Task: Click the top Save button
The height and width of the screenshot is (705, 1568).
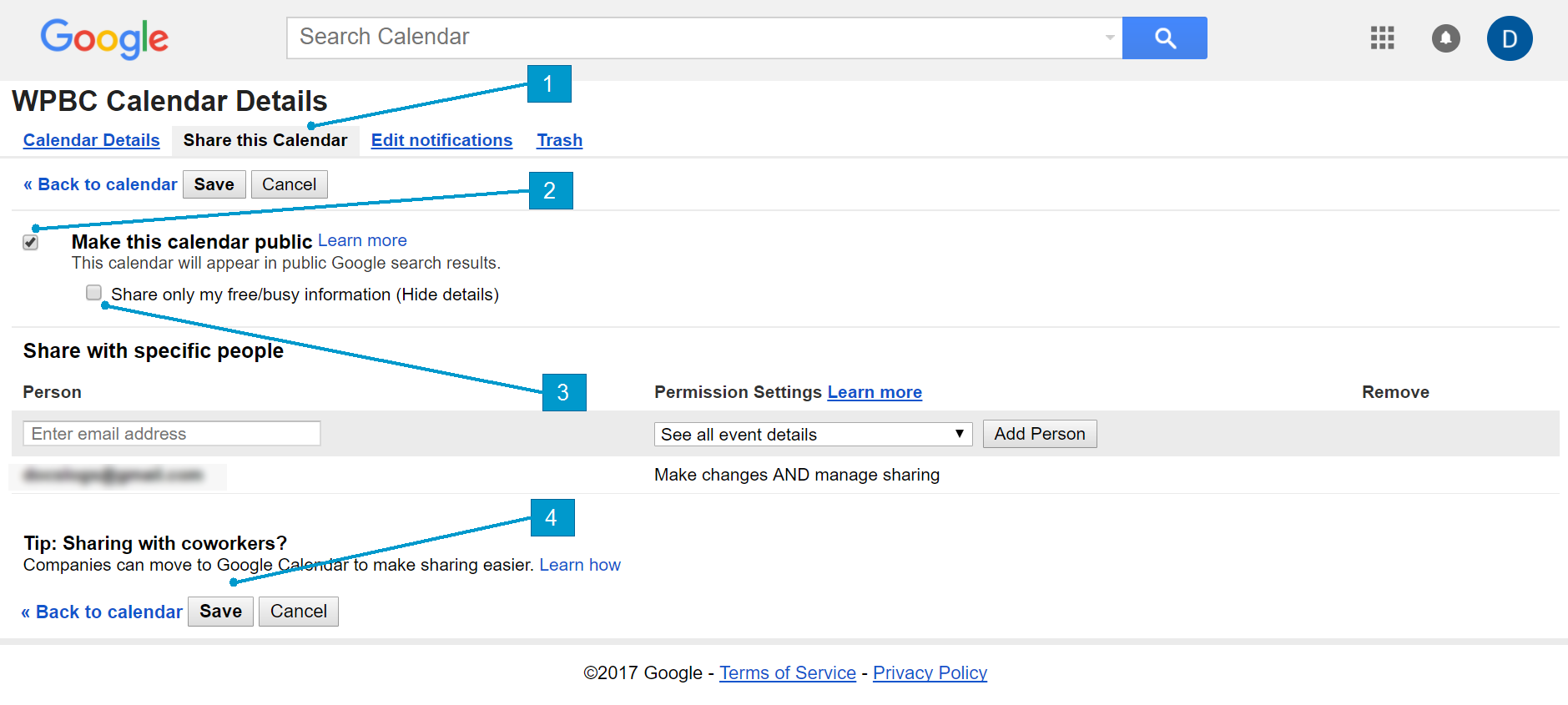Action: coord(214,184)
